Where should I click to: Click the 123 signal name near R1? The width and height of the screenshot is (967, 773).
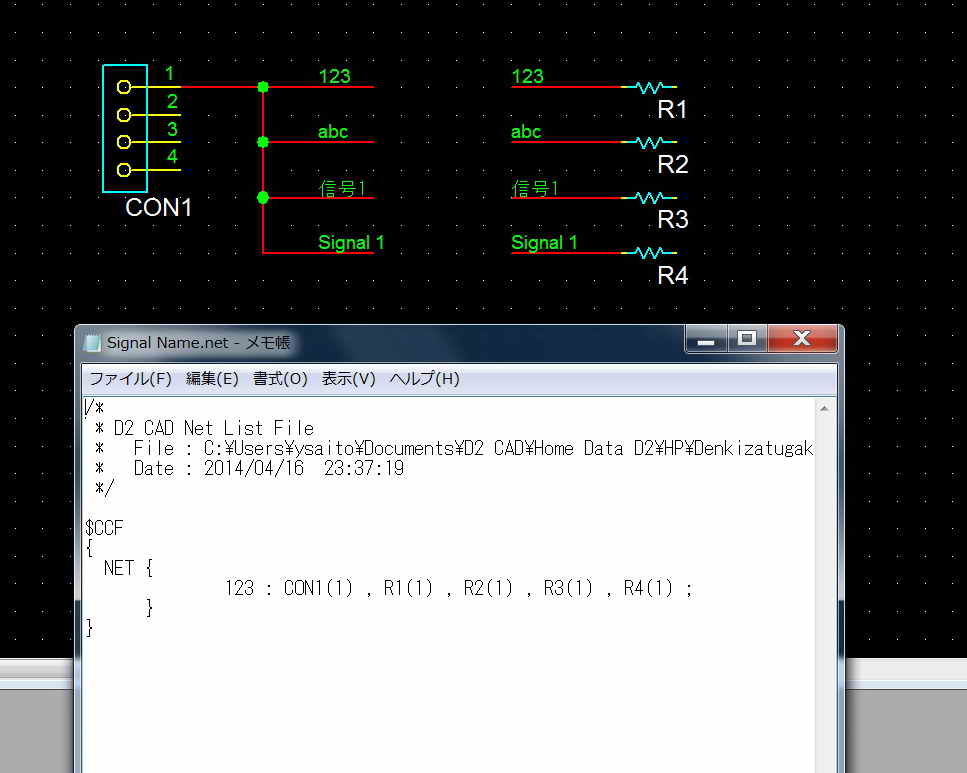[527, 76]
